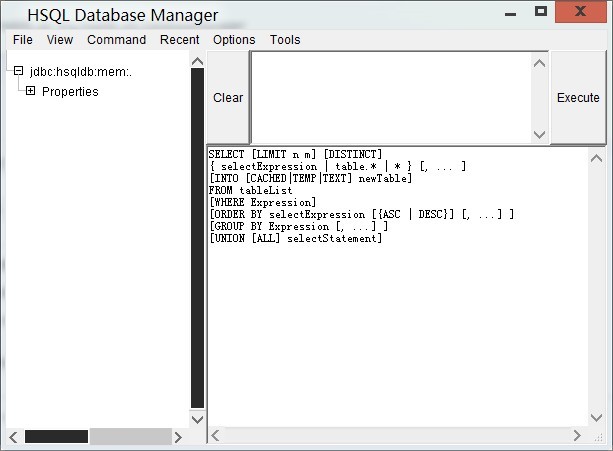Click inside the SQL command input area
Screen dimensions: 613x451
pos(391,98)
